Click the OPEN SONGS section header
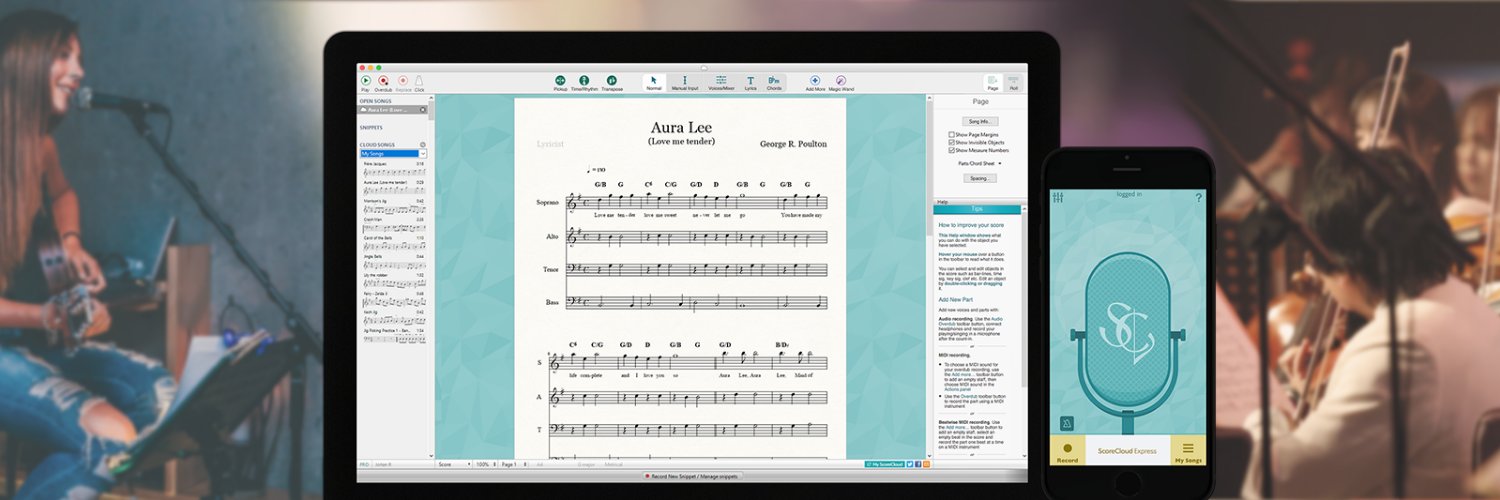Viewport: 1500px width, 500px height. pos(376,101)
